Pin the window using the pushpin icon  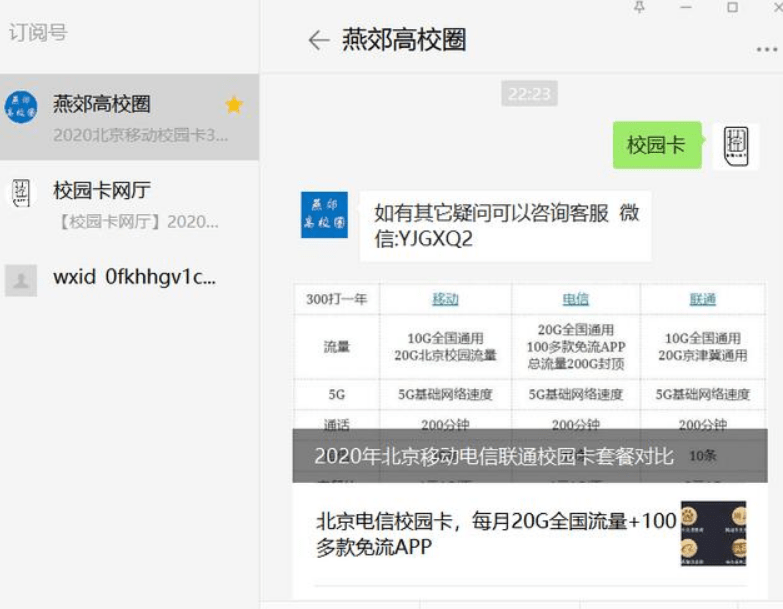tap(640, 7)
